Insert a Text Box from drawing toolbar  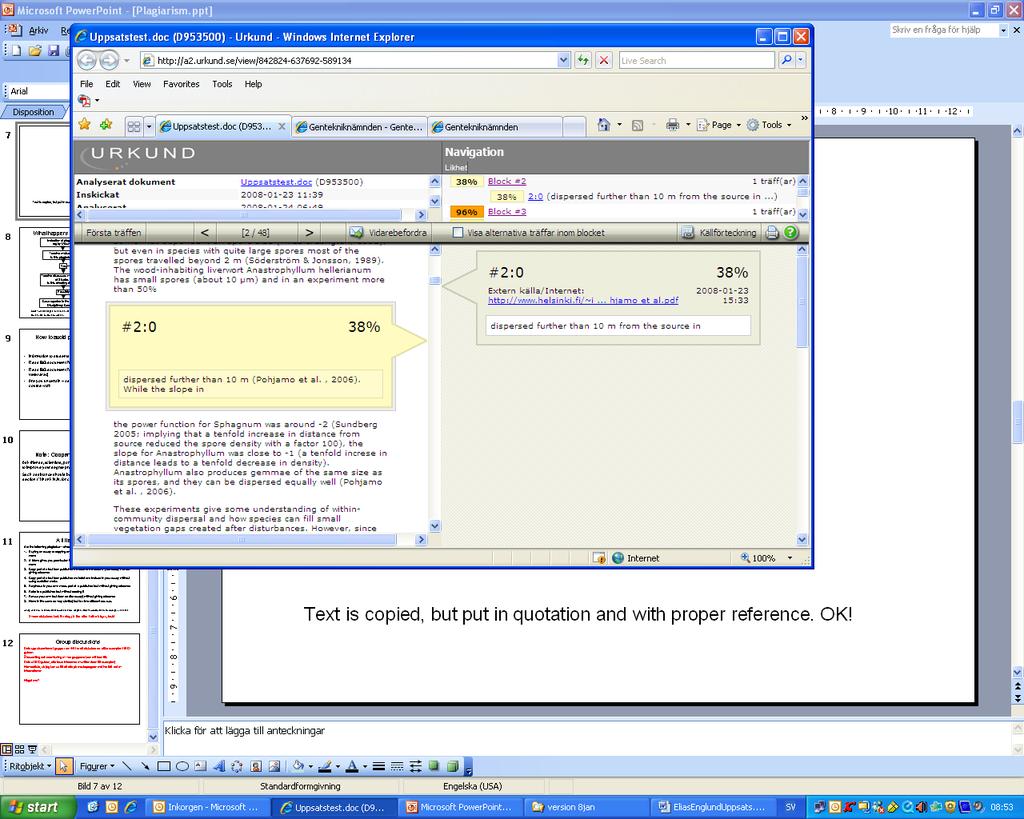(x=200, y=766)
